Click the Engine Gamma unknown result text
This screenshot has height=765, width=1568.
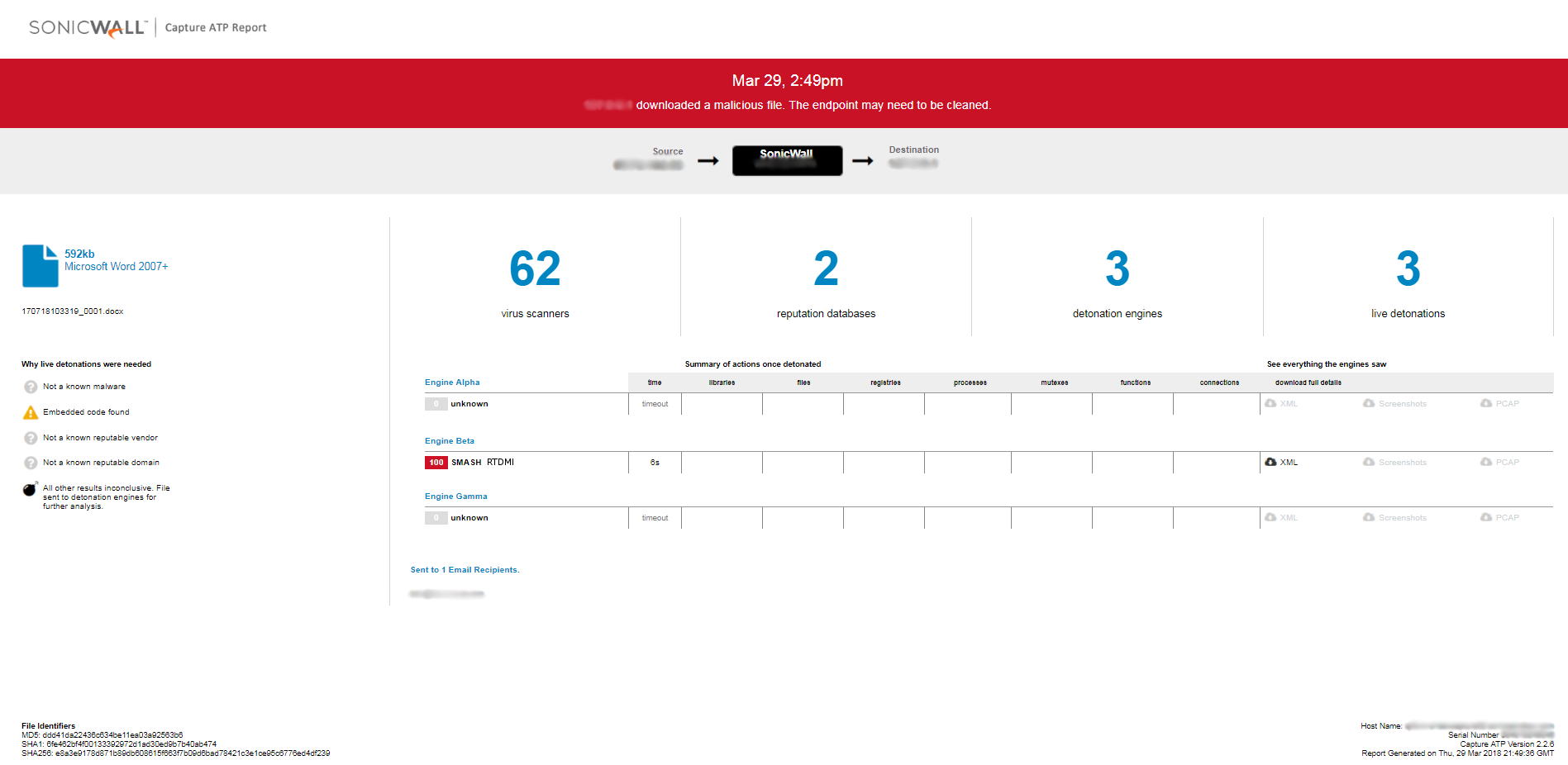pyautogui.click(x=469, y=518)
